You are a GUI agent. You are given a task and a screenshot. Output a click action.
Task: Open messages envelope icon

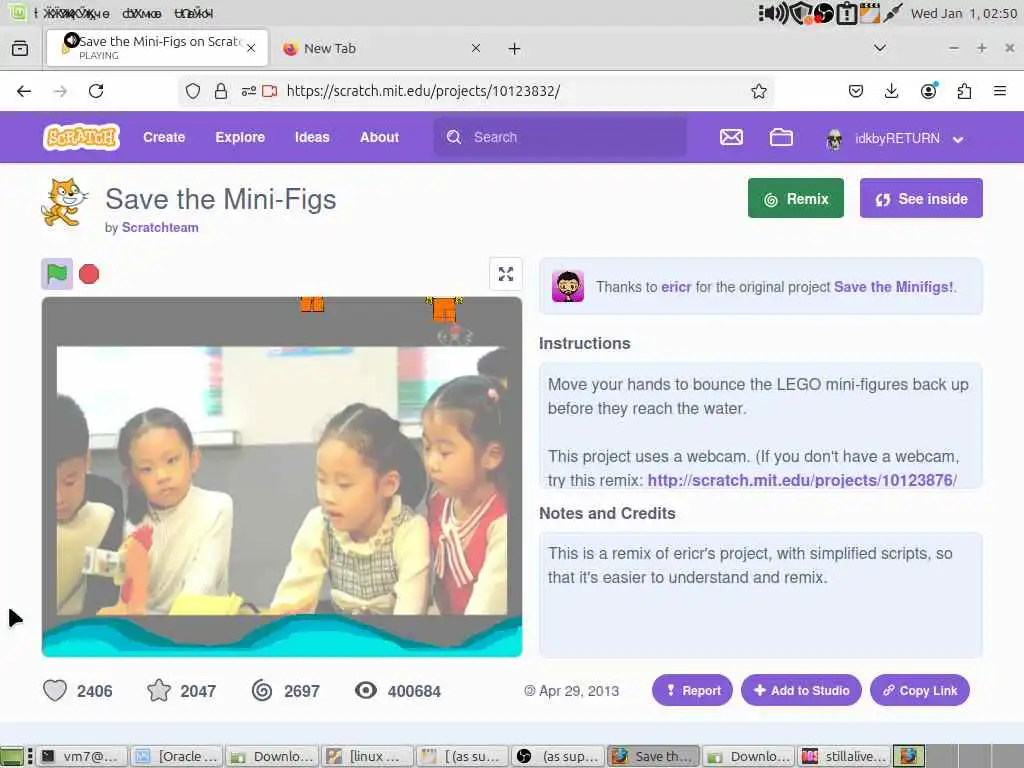[x=731, y=137]
